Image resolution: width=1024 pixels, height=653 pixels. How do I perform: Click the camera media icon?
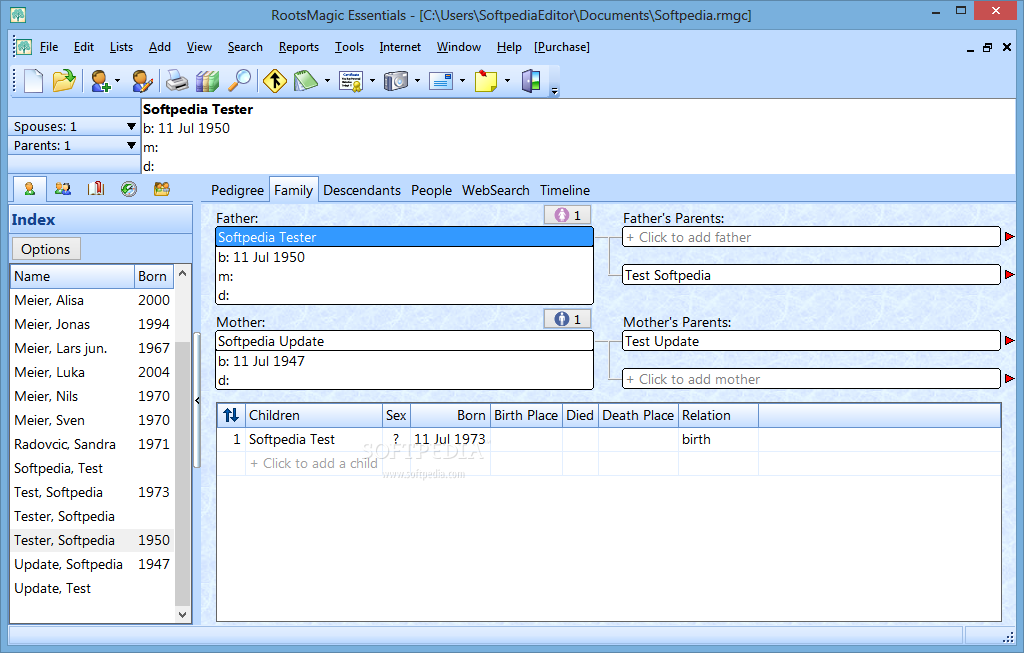[x=396, y=81]
